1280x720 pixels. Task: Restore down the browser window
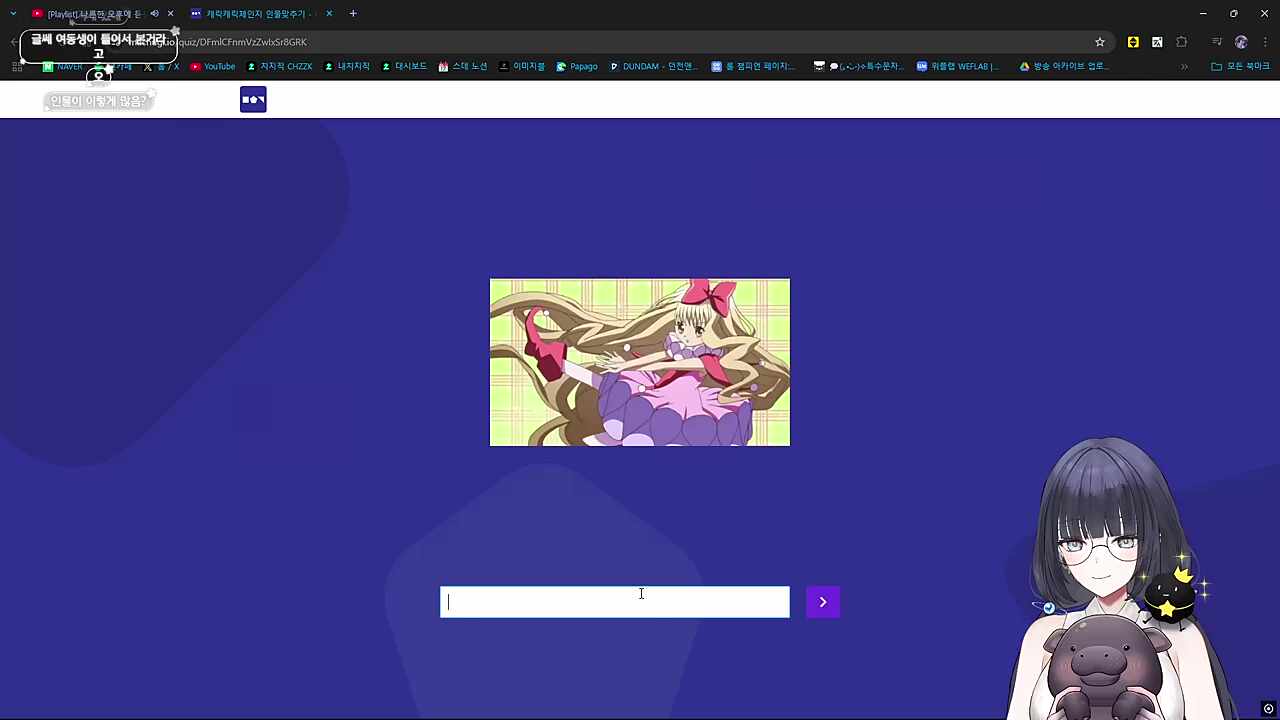[x=1234, y=14]
